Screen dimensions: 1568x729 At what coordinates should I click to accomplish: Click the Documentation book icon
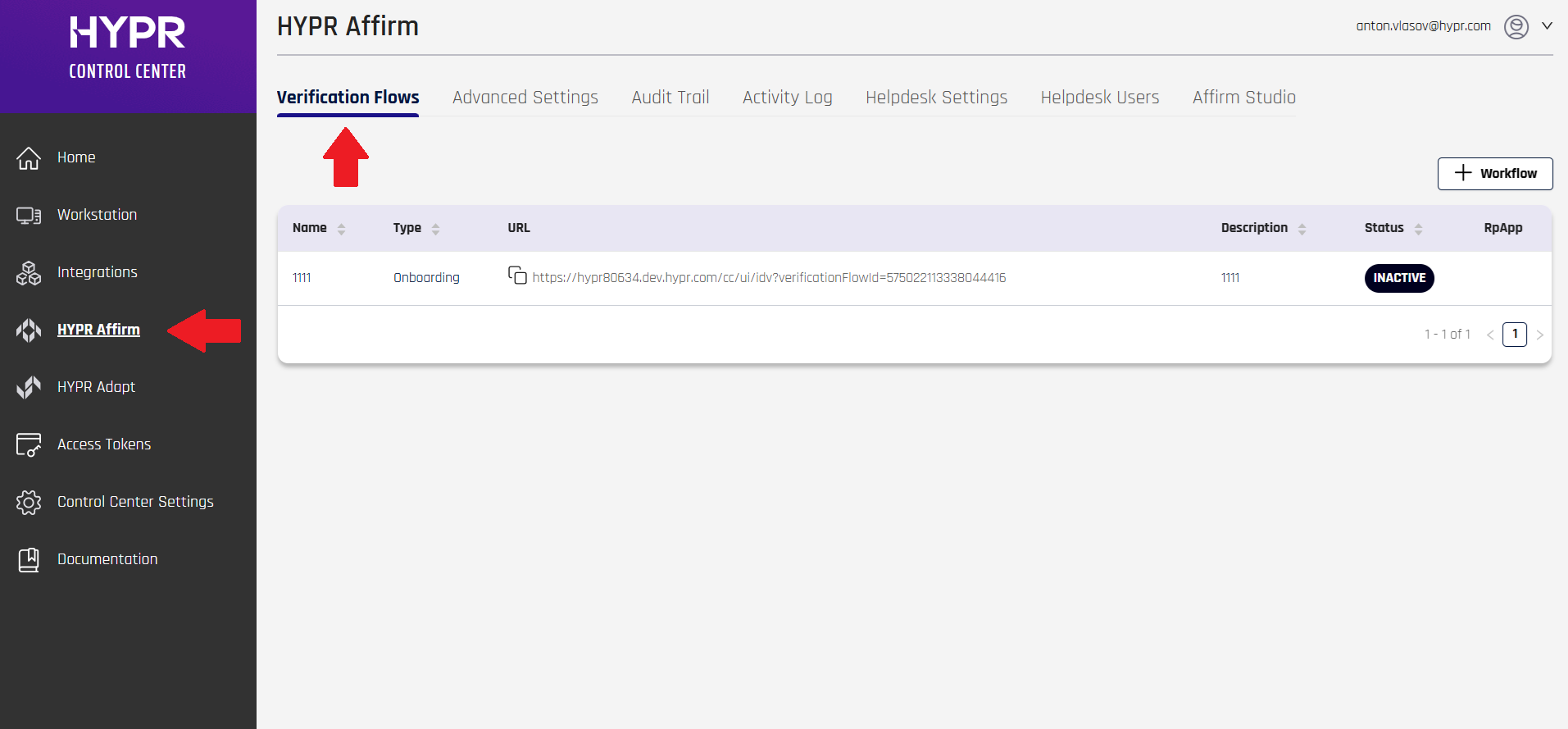29,559
